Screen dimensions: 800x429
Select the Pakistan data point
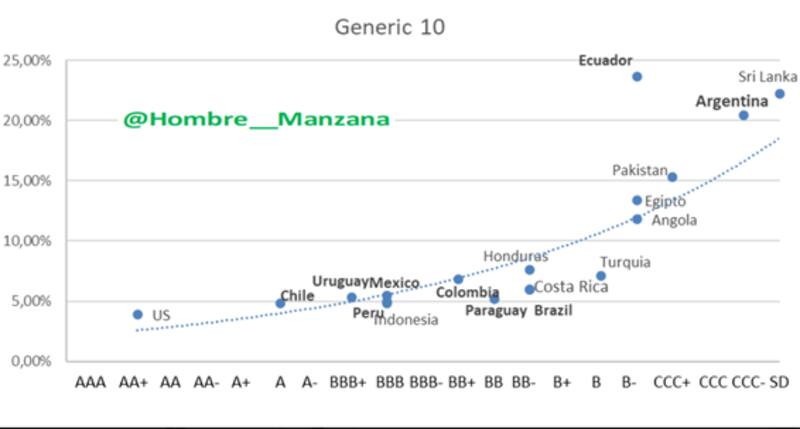[672, 177]
